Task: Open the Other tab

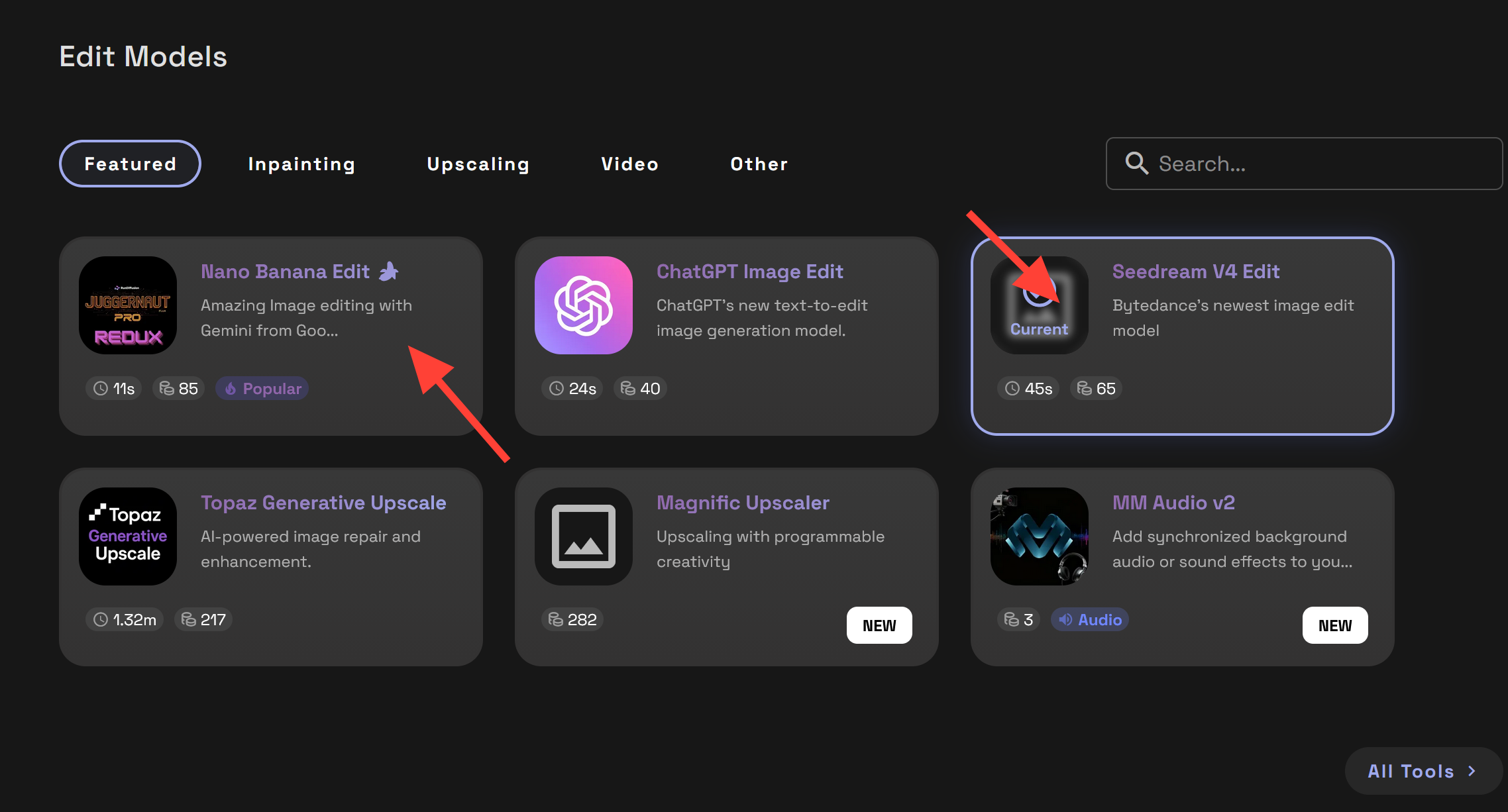Action: pyautogui.click(x=759, y=164)
